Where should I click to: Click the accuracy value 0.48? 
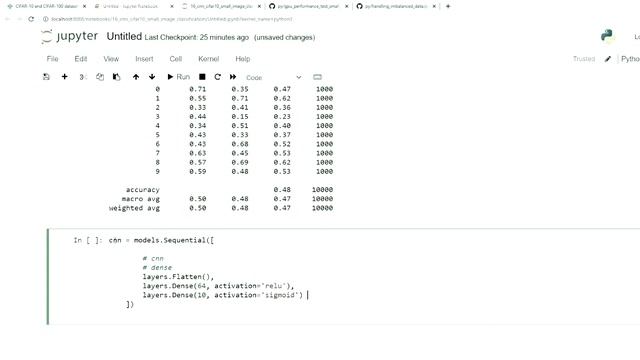coord(282,189)
